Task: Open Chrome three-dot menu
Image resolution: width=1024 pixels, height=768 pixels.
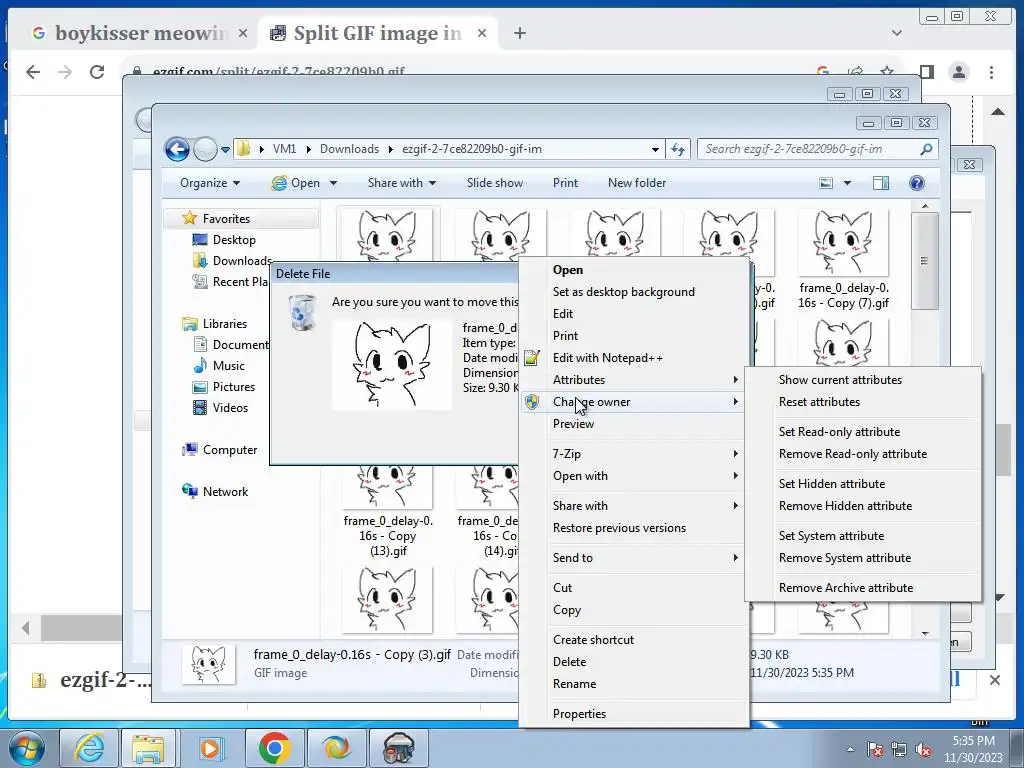Action: click(991, 72)
